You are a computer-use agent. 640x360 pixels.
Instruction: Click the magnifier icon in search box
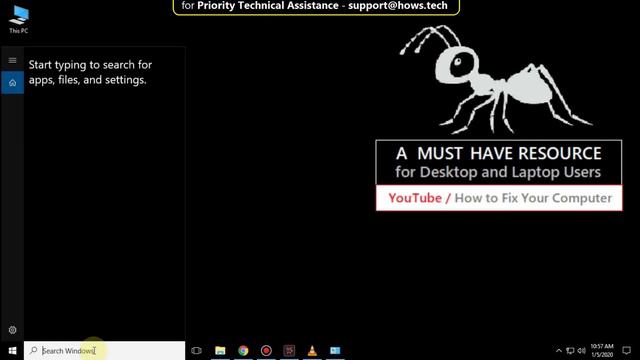[x=33, y=350]
